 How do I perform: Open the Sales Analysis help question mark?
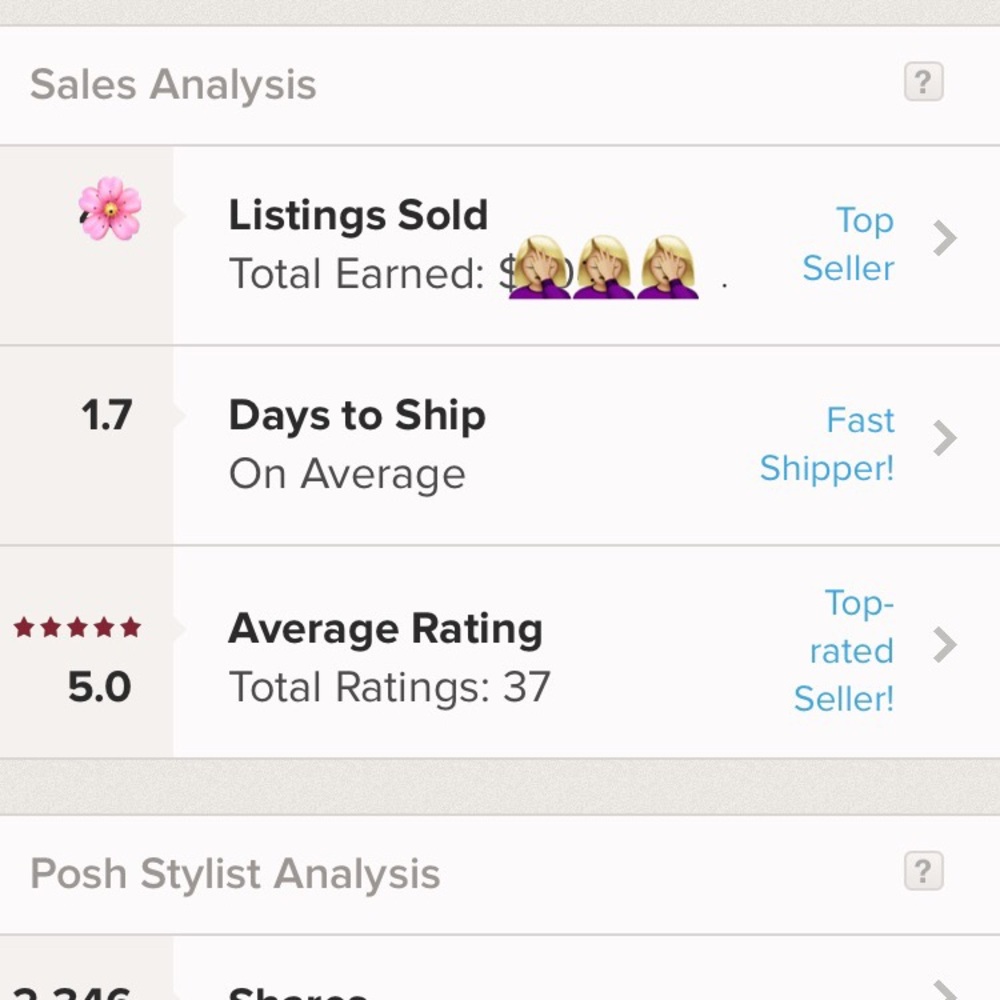click(923, 82)
